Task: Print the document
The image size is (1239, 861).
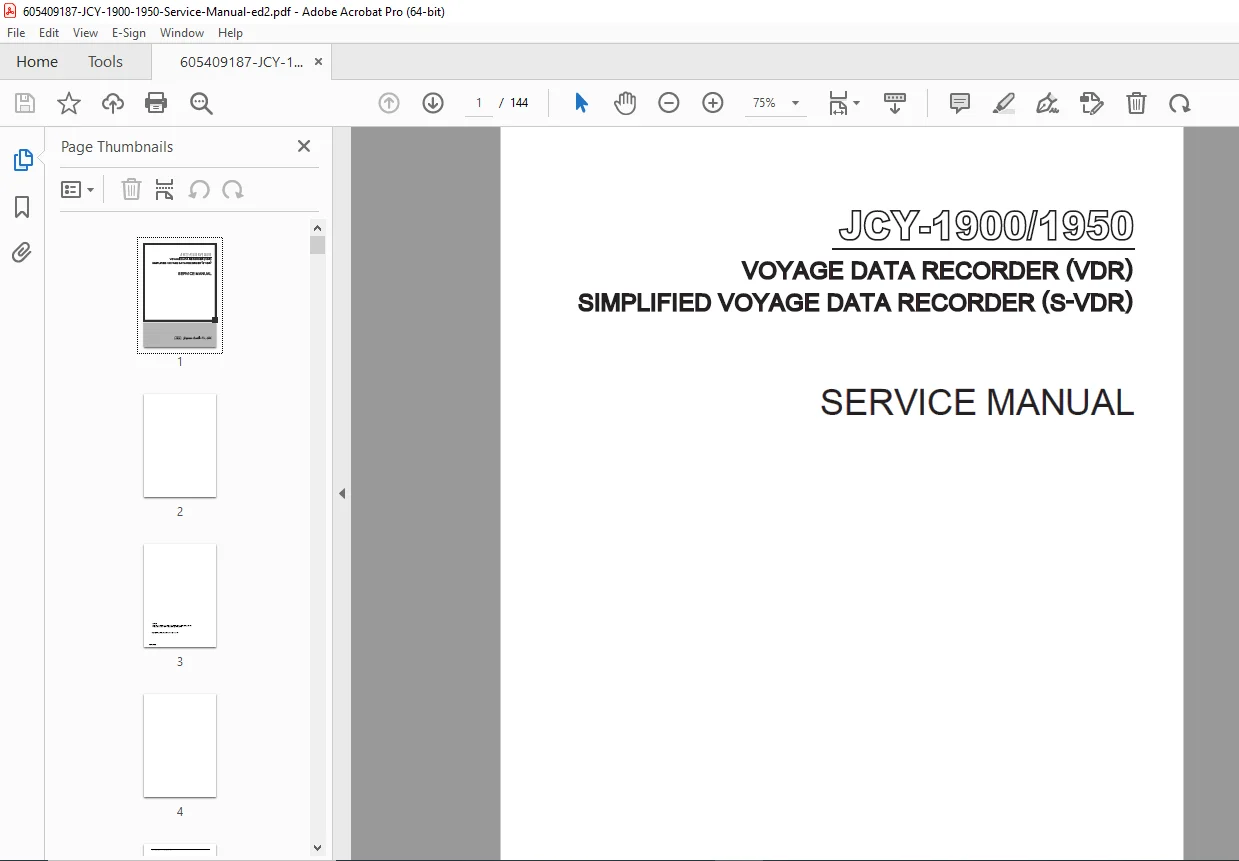Action: [x=156, y=103]
